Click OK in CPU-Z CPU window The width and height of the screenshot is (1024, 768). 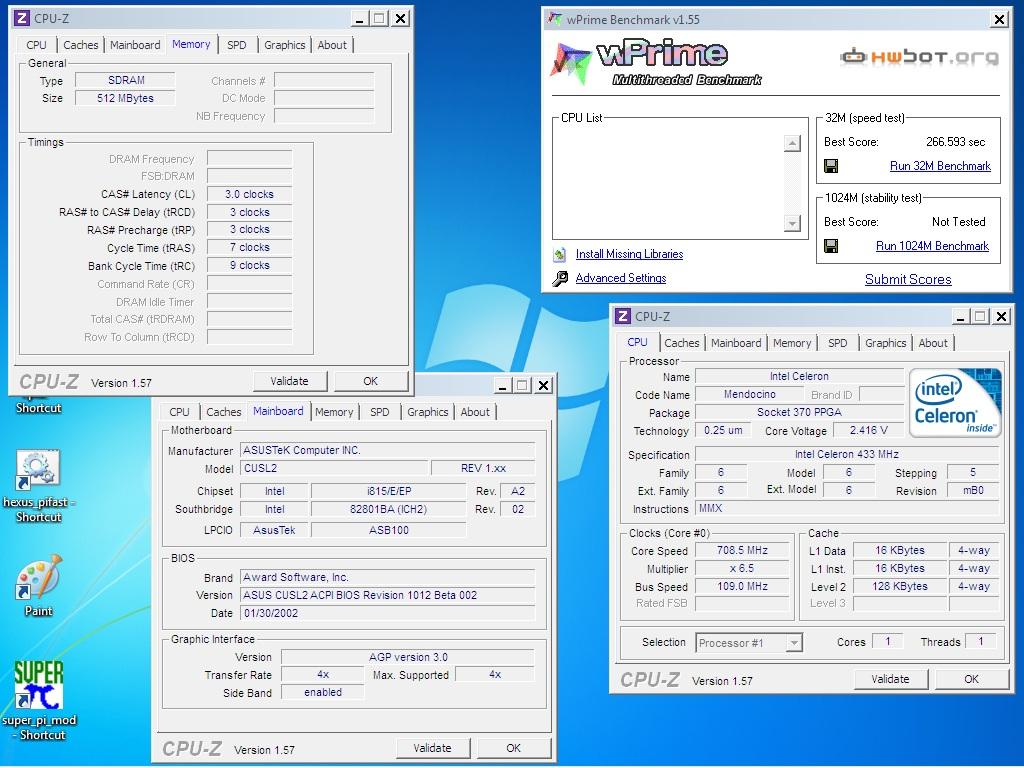click(x=971, y=679)
